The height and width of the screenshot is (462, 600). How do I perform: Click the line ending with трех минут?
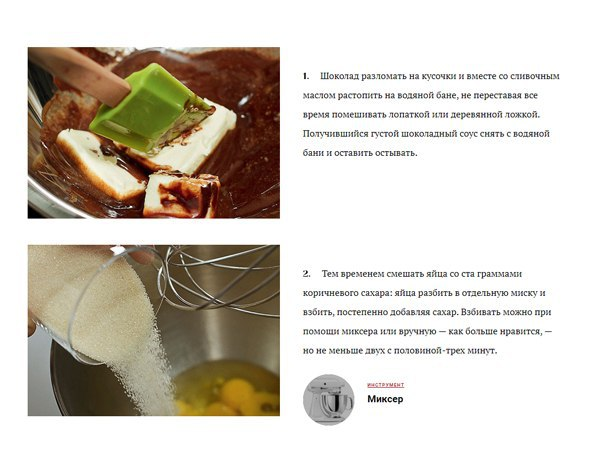coord(400,351)
